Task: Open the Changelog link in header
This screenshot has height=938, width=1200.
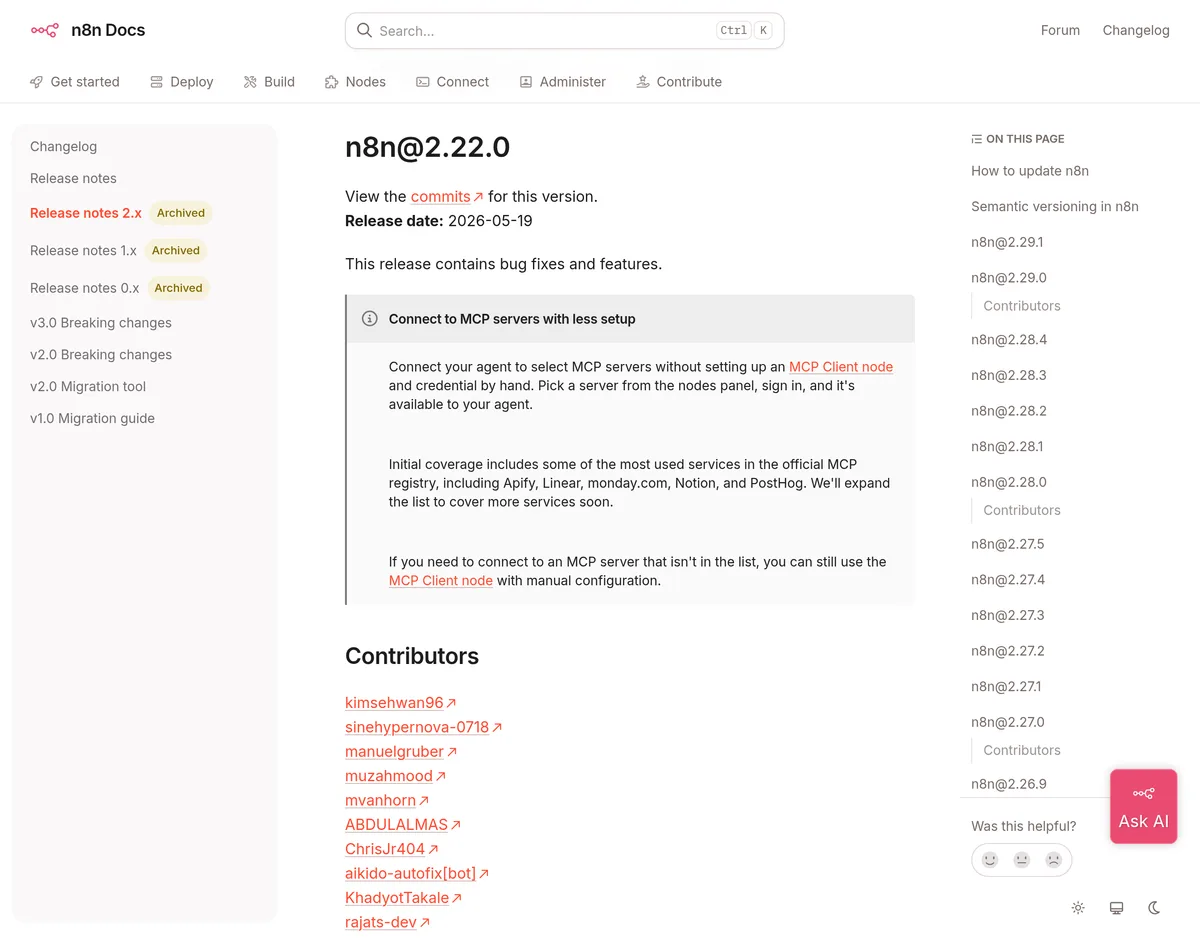Action: 1136,30
